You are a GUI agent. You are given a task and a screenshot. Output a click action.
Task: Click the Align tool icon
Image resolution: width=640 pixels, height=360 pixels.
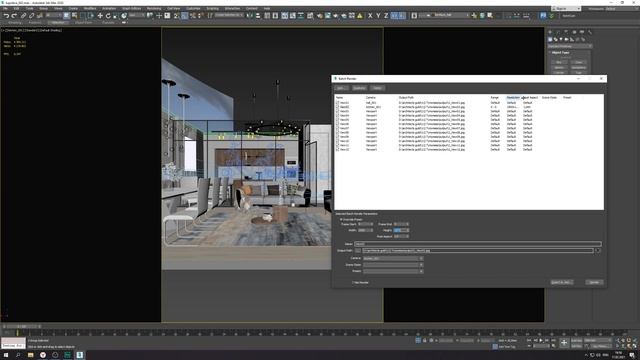pyautogui.click(x=258, y=16)
